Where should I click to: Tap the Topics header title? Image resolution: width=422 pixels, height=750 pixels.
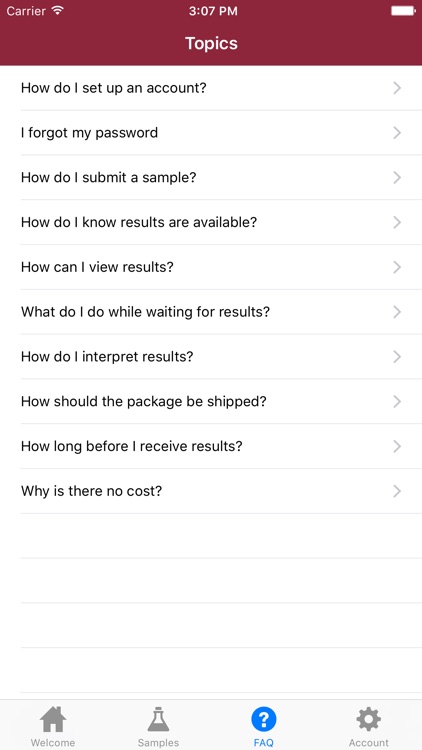coord(211,44)
